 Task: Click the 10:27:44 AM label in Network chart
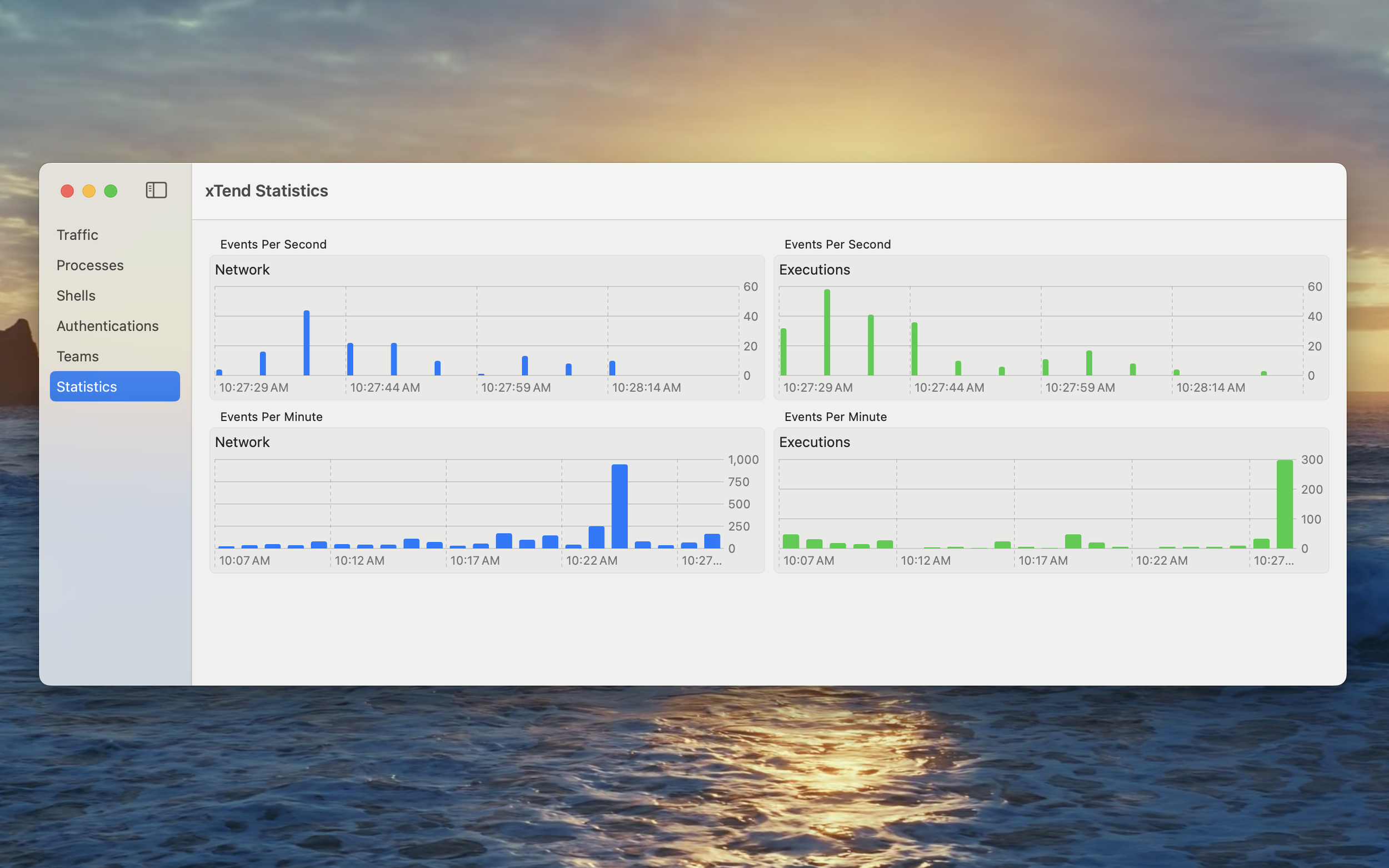pyautogui.click(x=384, y=388)
